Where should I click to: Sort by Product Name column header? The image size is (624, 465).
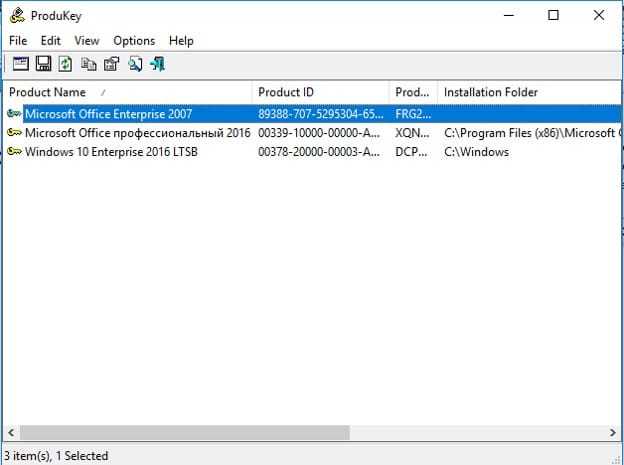point(127,92)
